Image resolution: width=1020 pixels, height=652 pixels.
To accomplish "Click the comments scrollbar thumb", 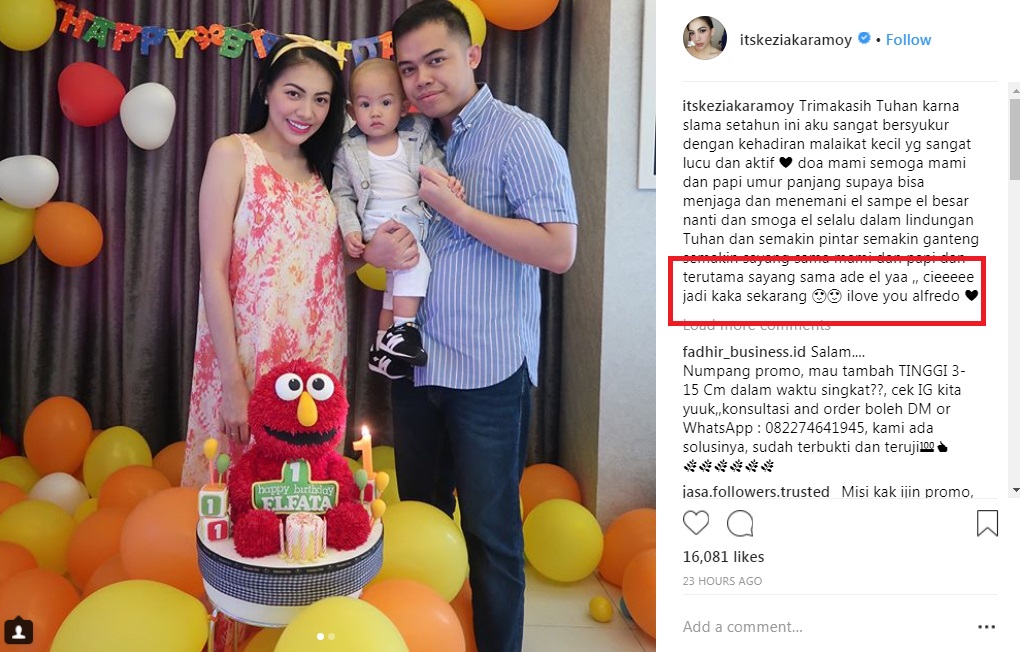I will pyautogui.click(x=1015, y=139).
